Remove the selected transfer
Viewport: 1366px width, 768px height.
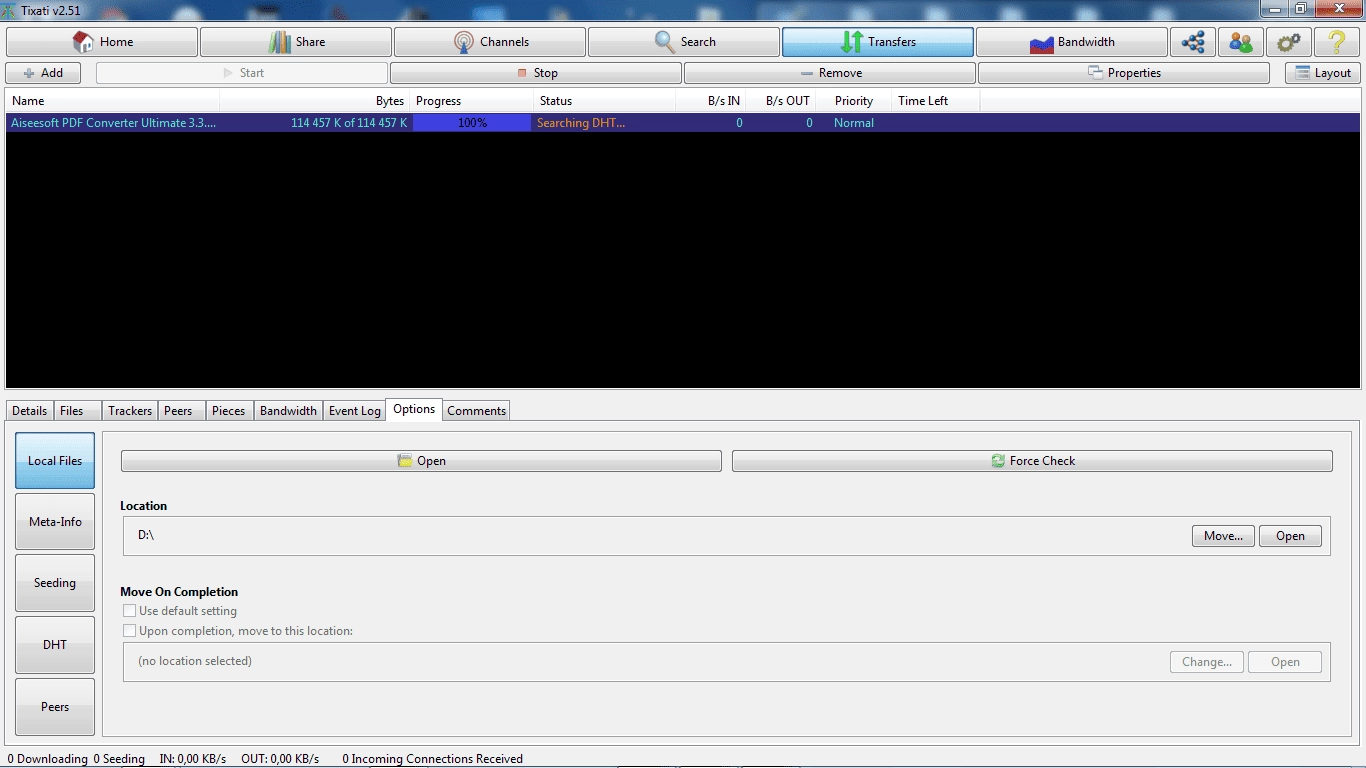[x=830, y=73]
